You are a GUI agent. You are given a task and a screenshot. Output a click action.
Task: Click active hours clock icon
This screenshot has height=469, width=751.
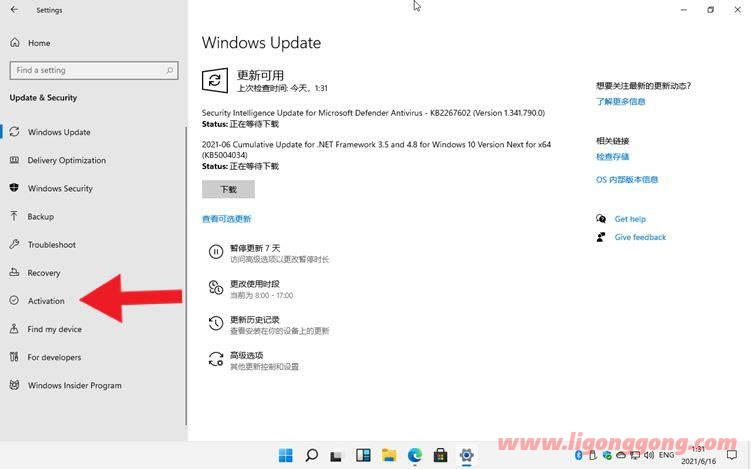pos(216,287)
